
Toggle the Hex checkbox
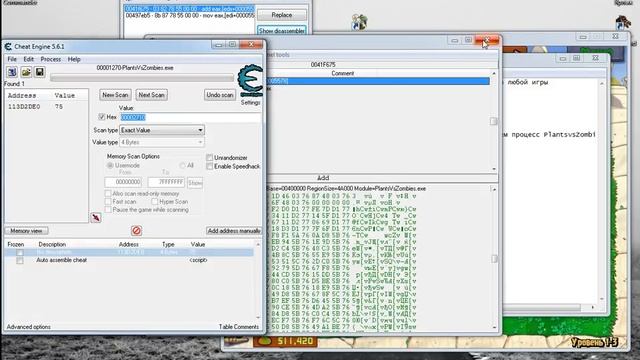point(102,117)
